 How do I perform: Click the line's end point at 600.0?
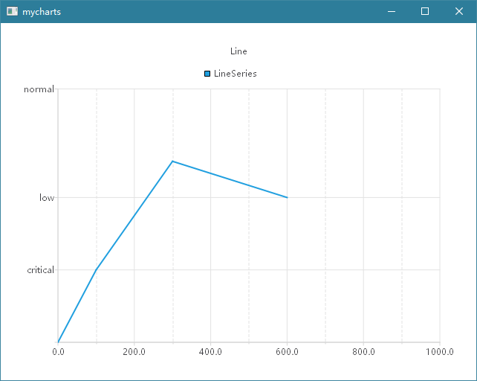(287, 198)
